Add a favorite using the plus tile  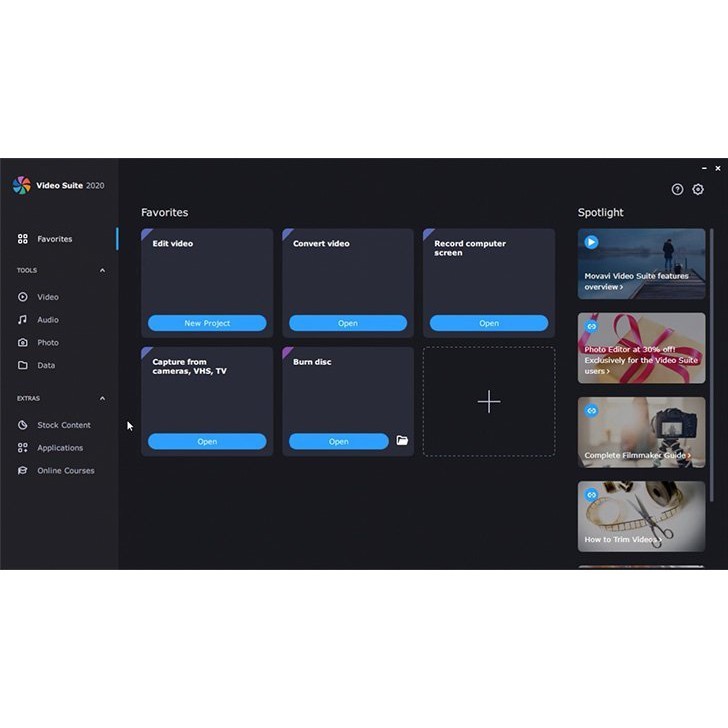488,402
